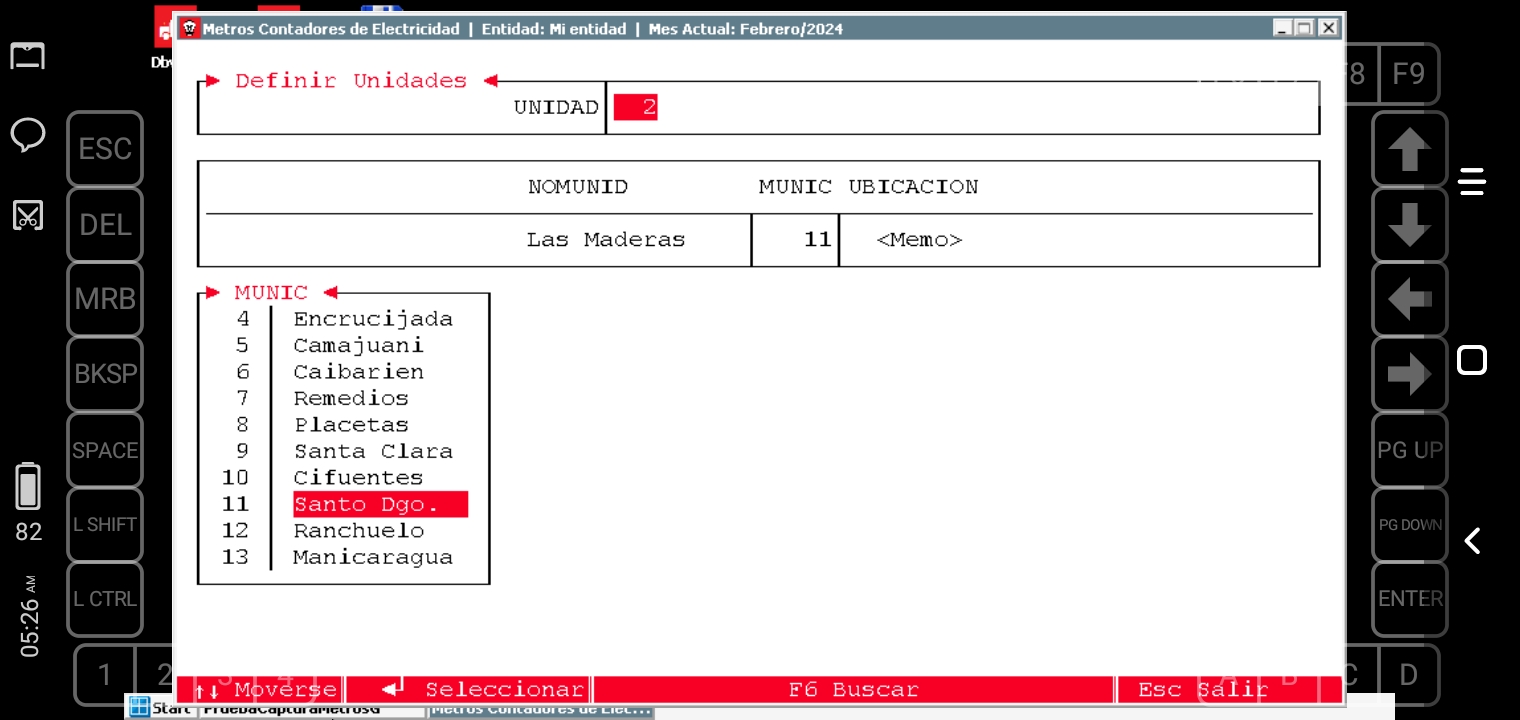Click the F6 Buscar status bar option
This screenshot has width=1520, height=720.
pos(853,690)
